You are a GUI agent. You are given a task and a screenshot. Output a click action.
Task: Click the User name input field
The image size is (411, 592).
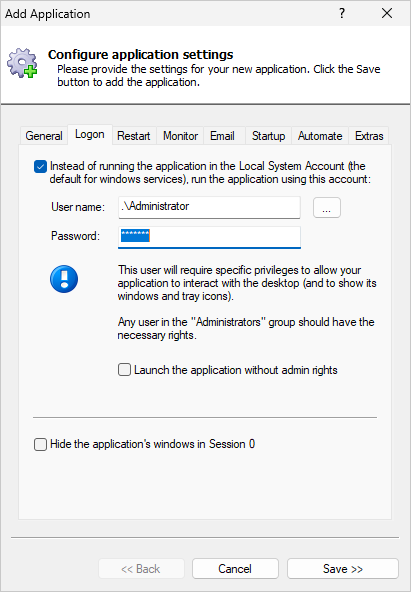pos(209,207)
